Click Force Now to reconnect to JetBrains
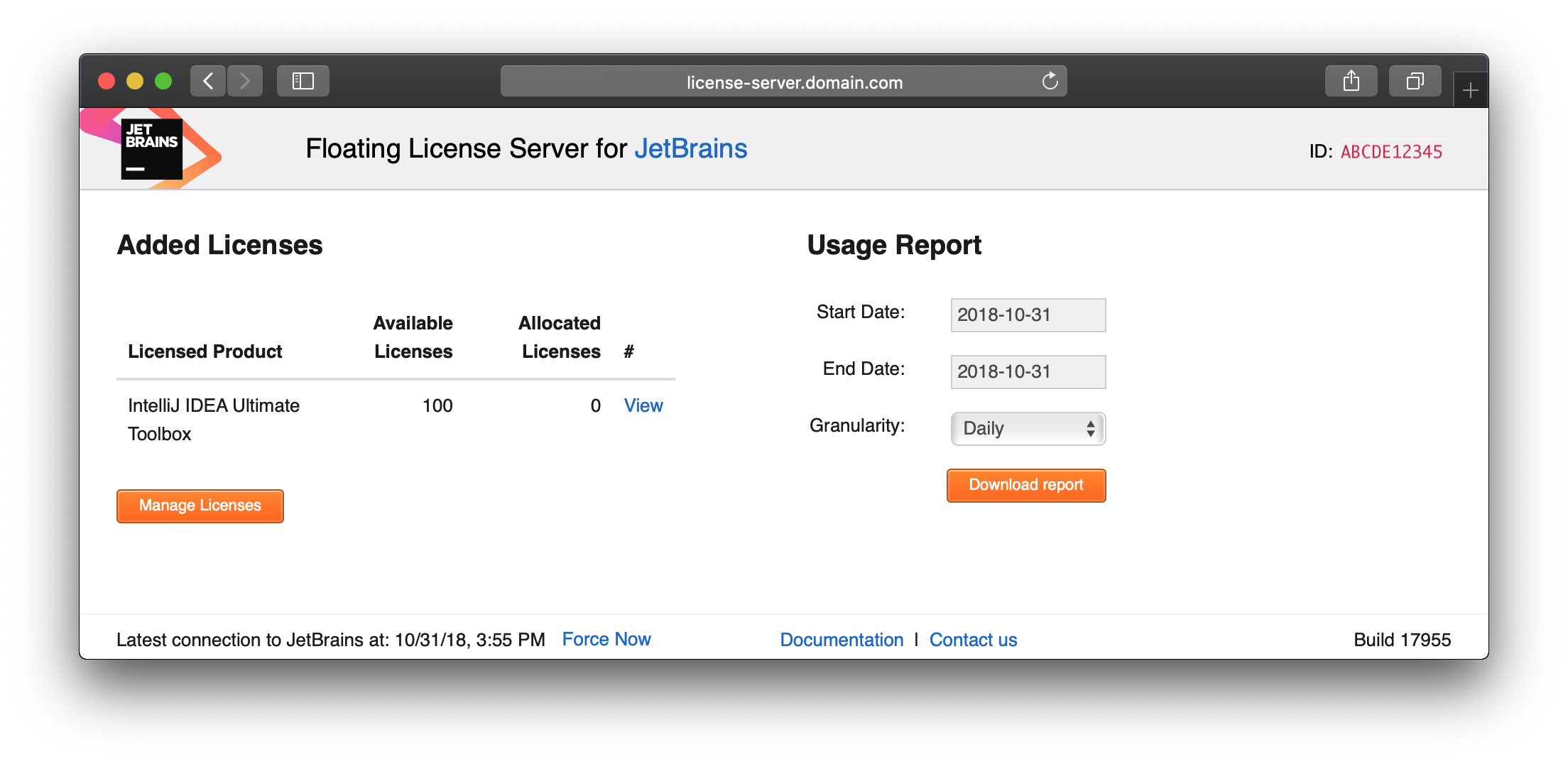This screenshot has width=1568, height=764. click(x=606, y=638)
